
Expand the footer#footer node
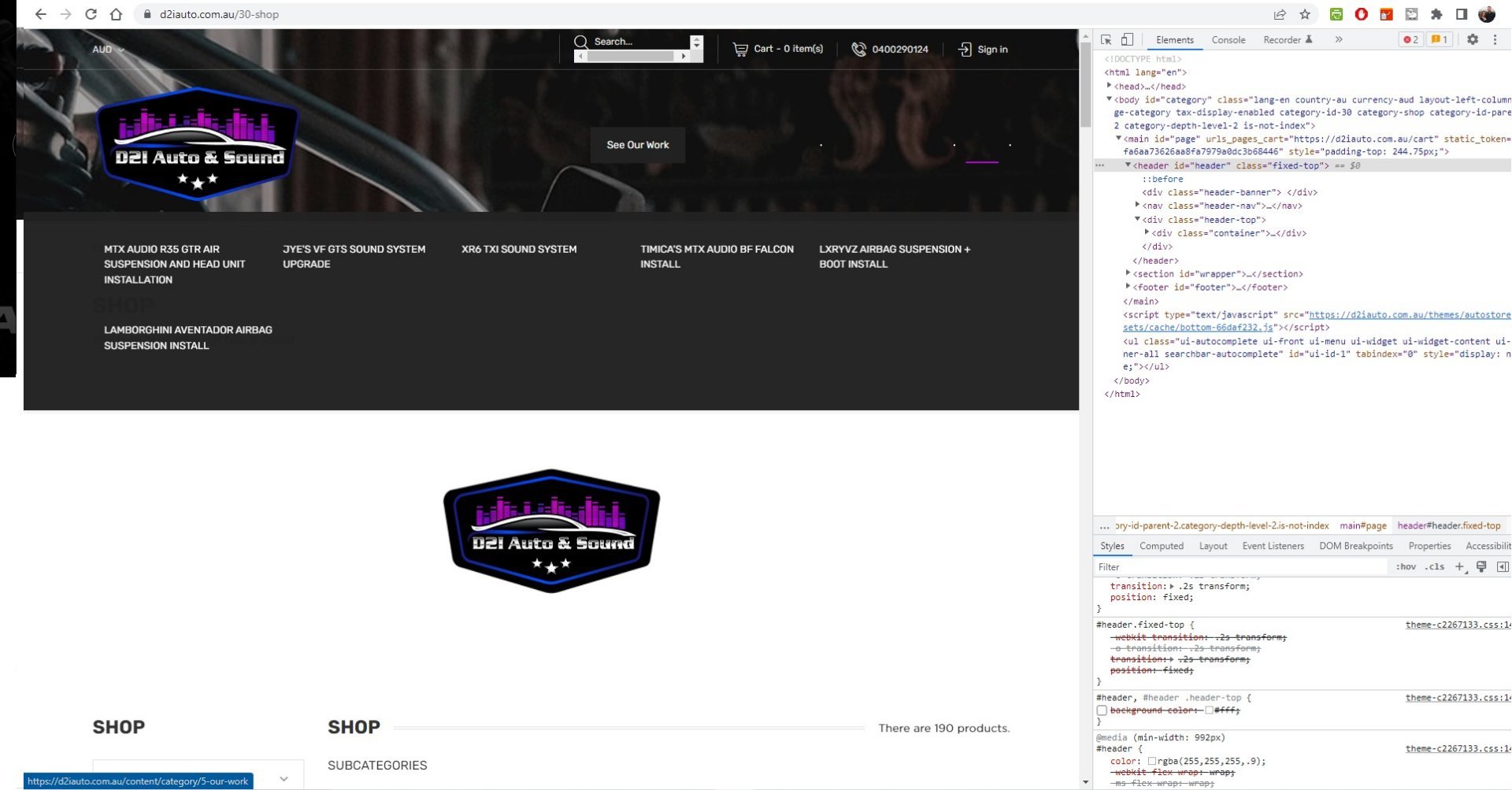[1128, 287]
